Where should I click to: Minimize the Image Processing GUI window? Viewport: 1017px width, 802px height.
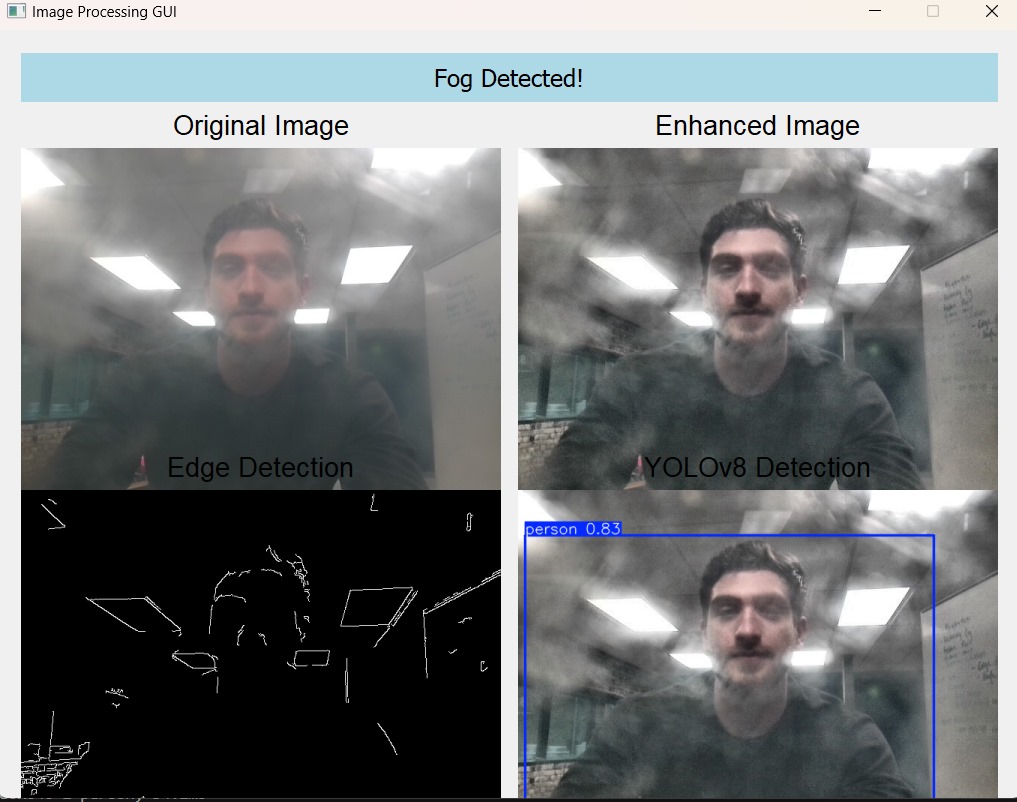(x=874, y=11)
